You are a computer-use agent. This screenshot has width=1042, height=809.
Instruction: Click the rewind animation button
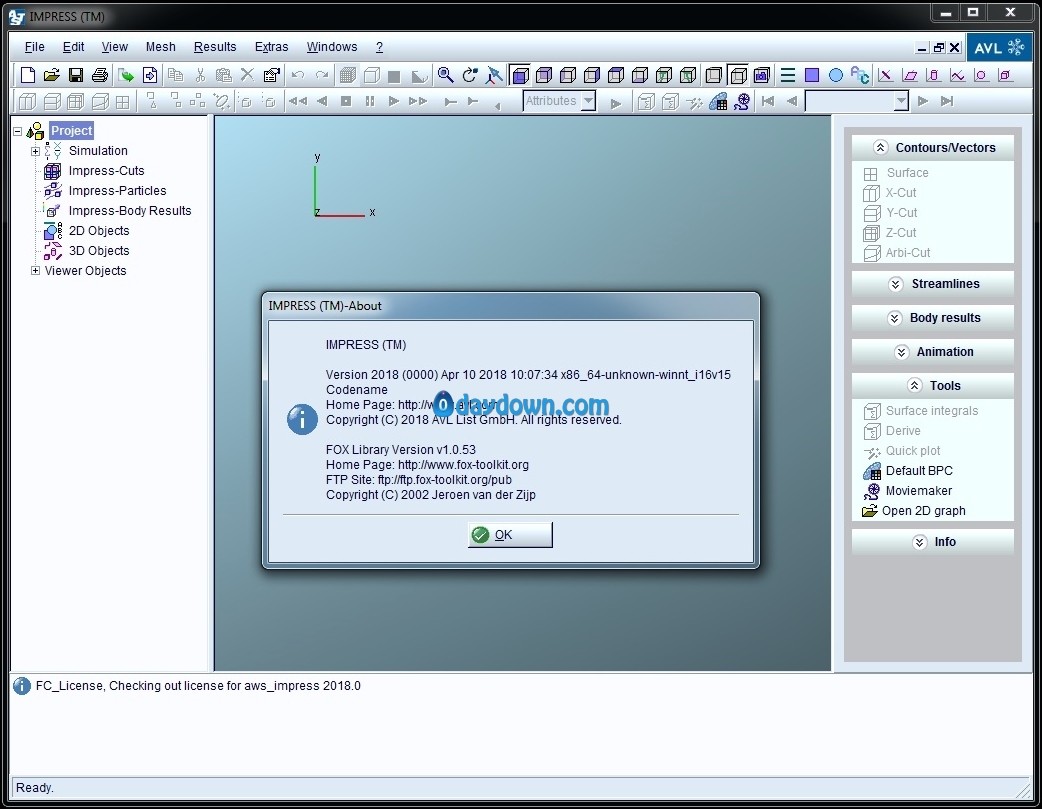(297, 101)
